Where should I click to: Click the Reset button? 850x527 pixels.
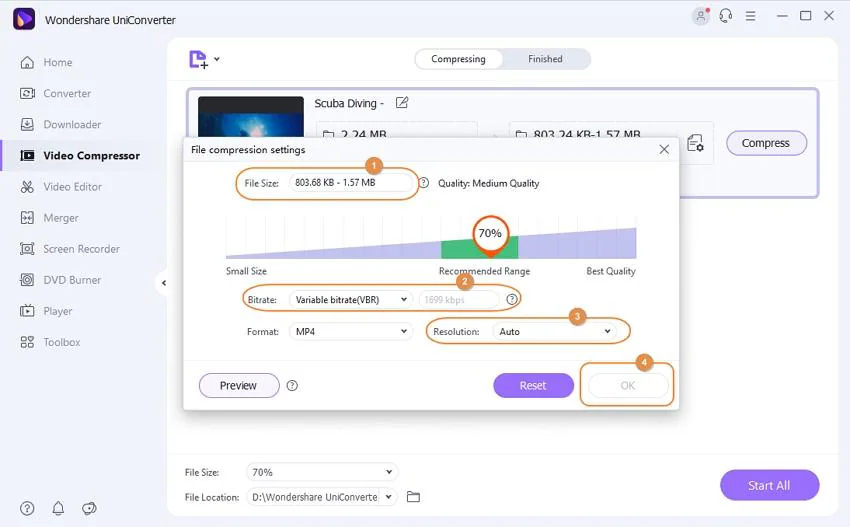point(533,386)
